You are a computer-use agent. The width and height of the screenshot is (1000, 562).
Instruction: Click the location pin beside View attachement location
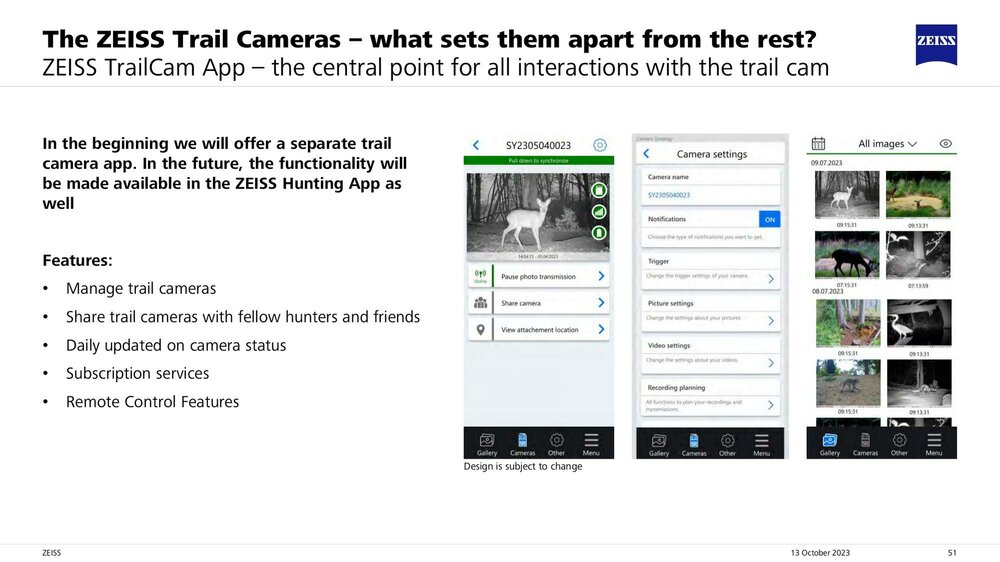click(x=480, y=329)
